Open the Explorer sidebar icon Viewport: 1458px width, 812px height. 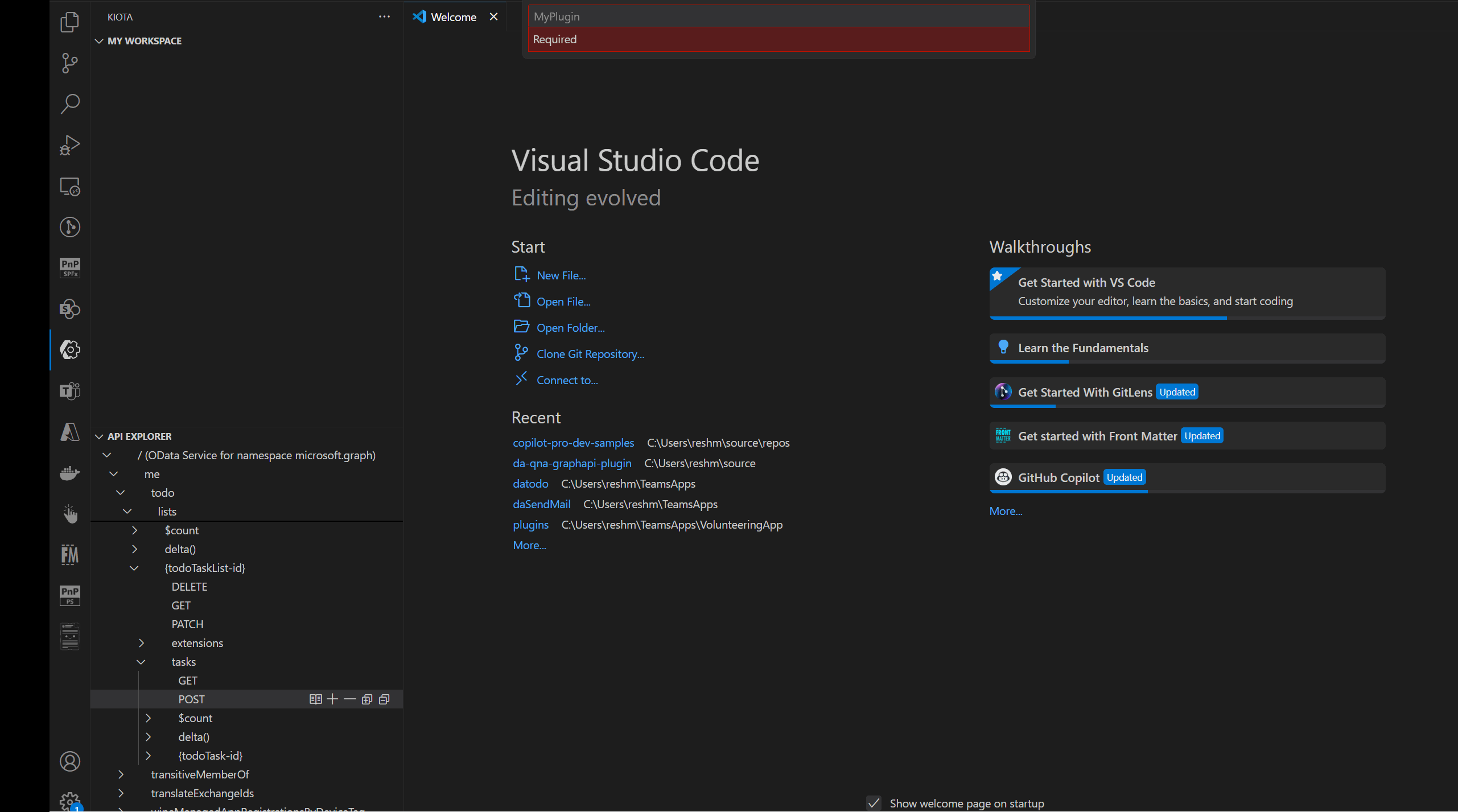coord(69,22)
